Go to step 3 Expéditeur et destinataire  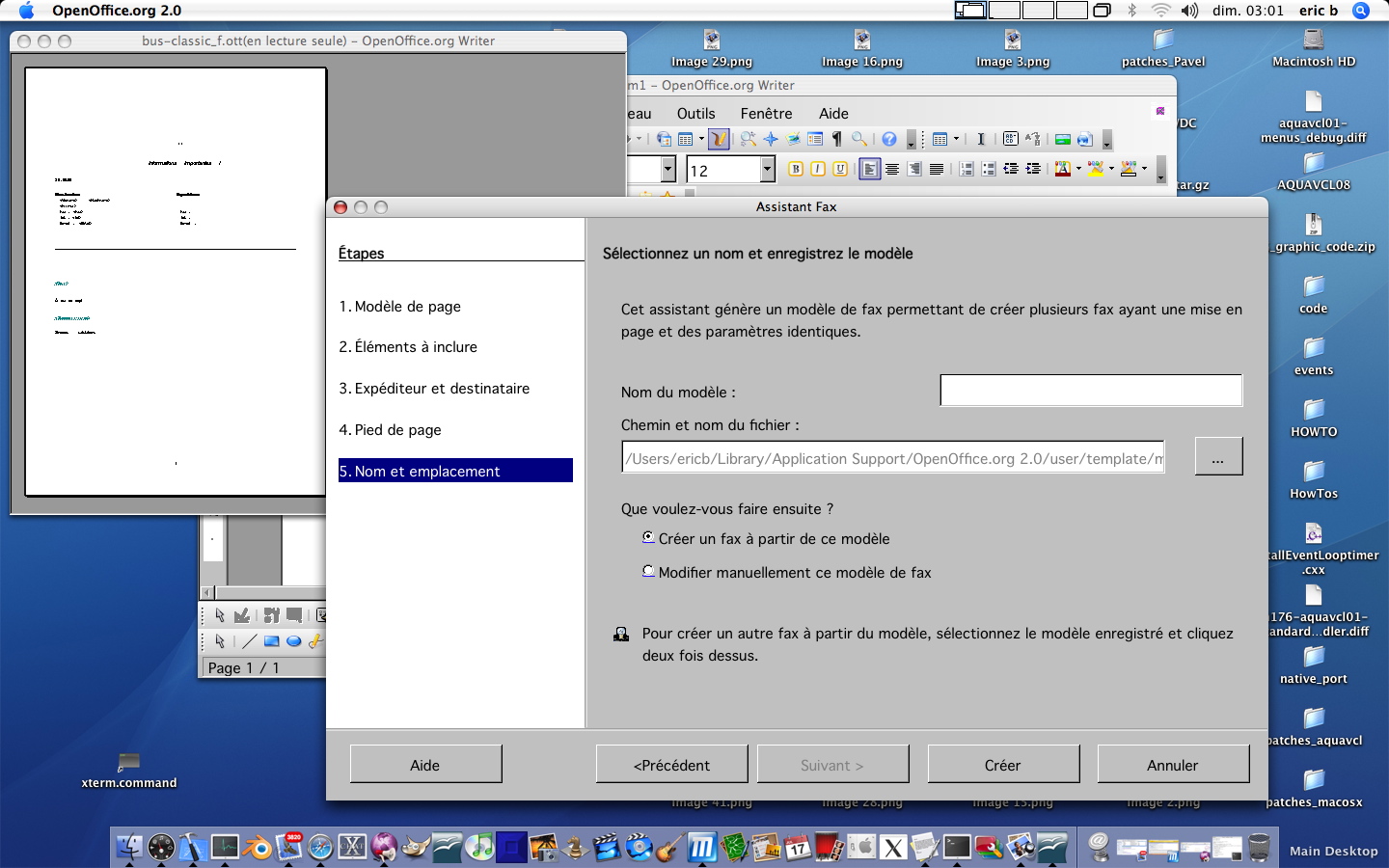tap(434, 388)
